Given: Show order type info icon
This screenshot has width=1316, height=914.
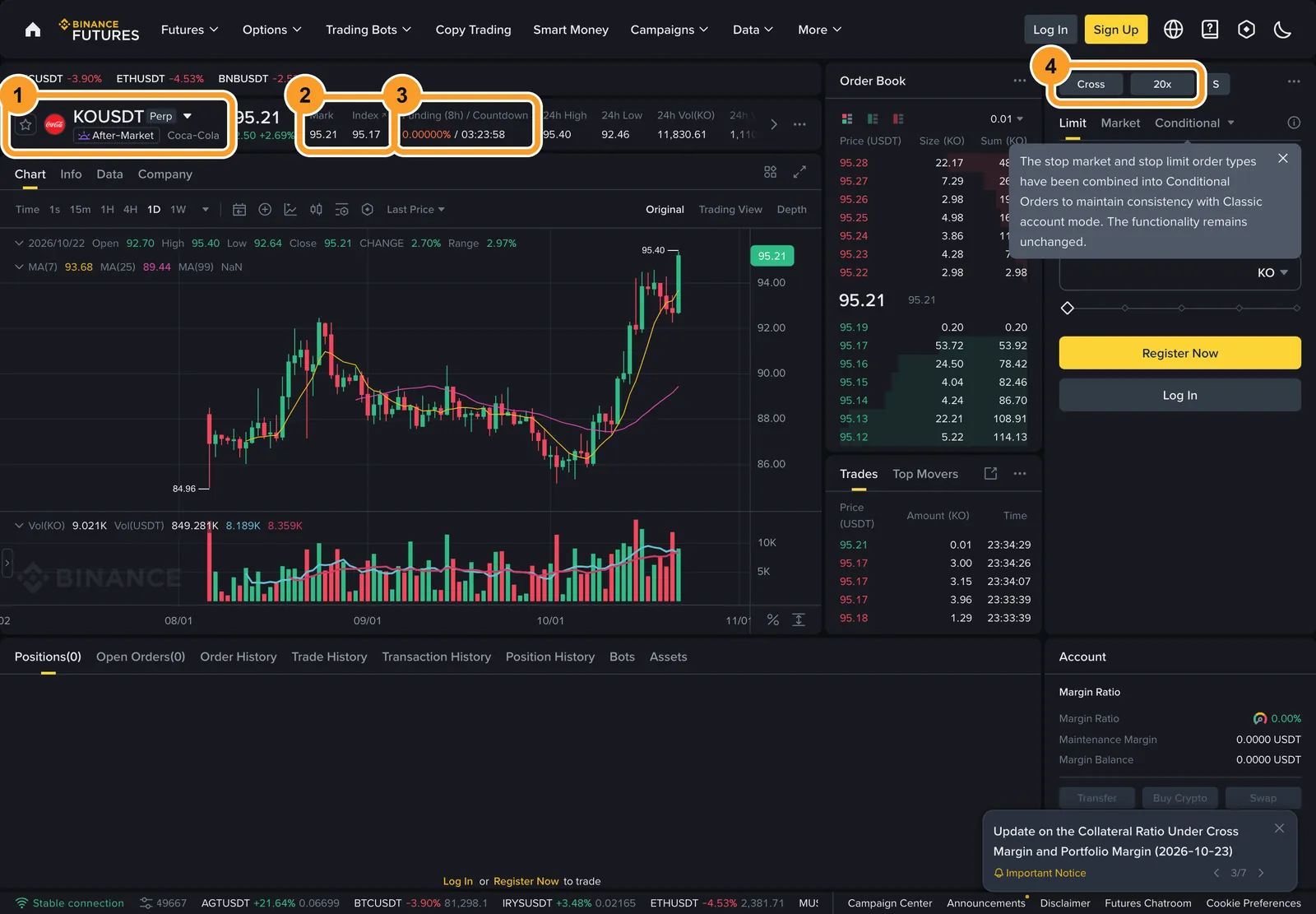Looking at the screenshot, I should pos(1294,123).
